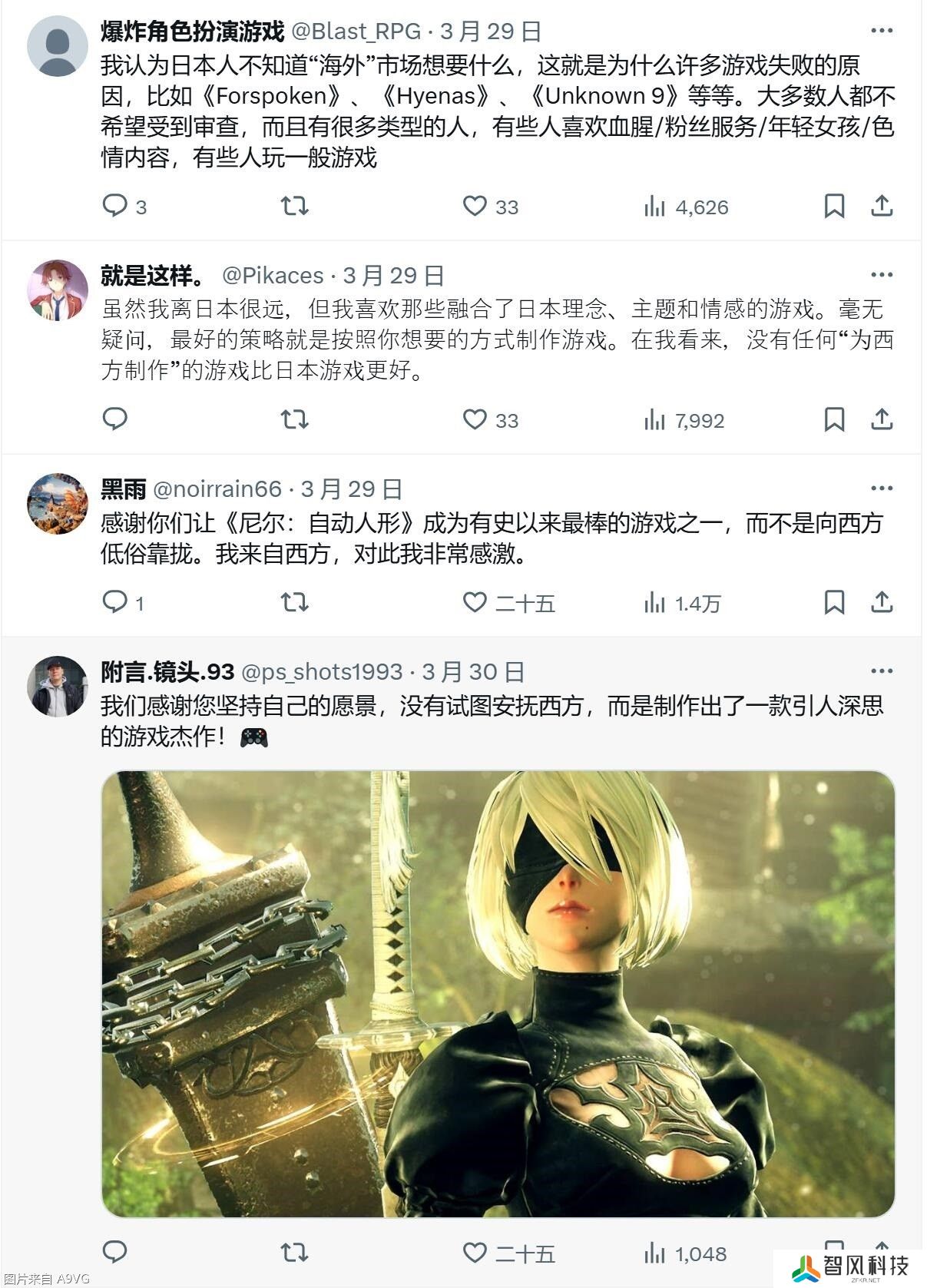Open the 2B game screenshot image
Screen dimensions: 927x1288
pyautogui.click(x=498, y=994)
